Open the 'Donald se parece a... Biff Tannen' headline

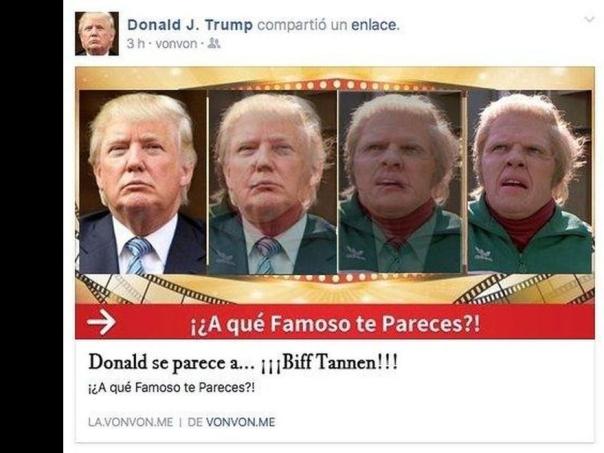point(243,362)
